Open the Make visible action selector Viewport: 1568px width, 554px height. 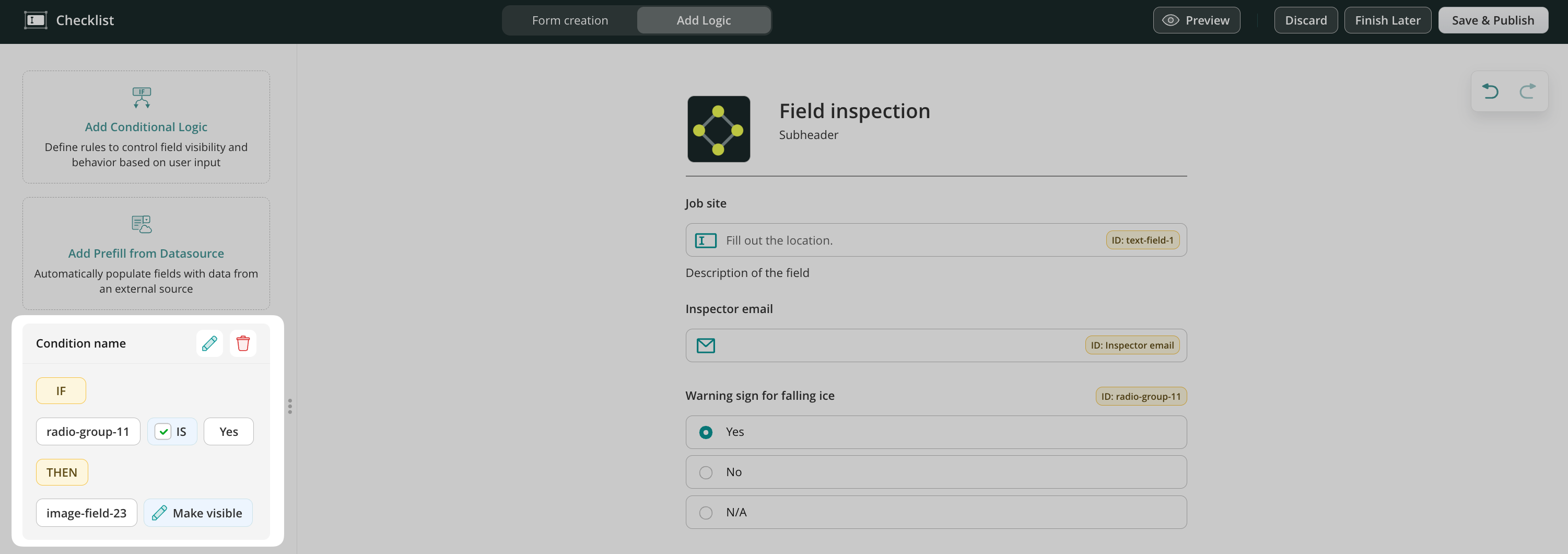[198, 513]
